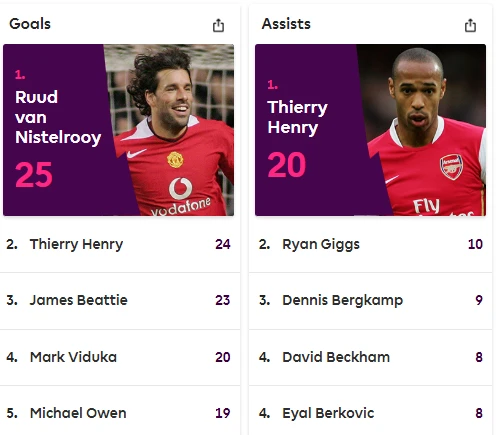497x435 pixels.
Task: Open Ryan Giggs player row
Action: [x=370, y=244]
